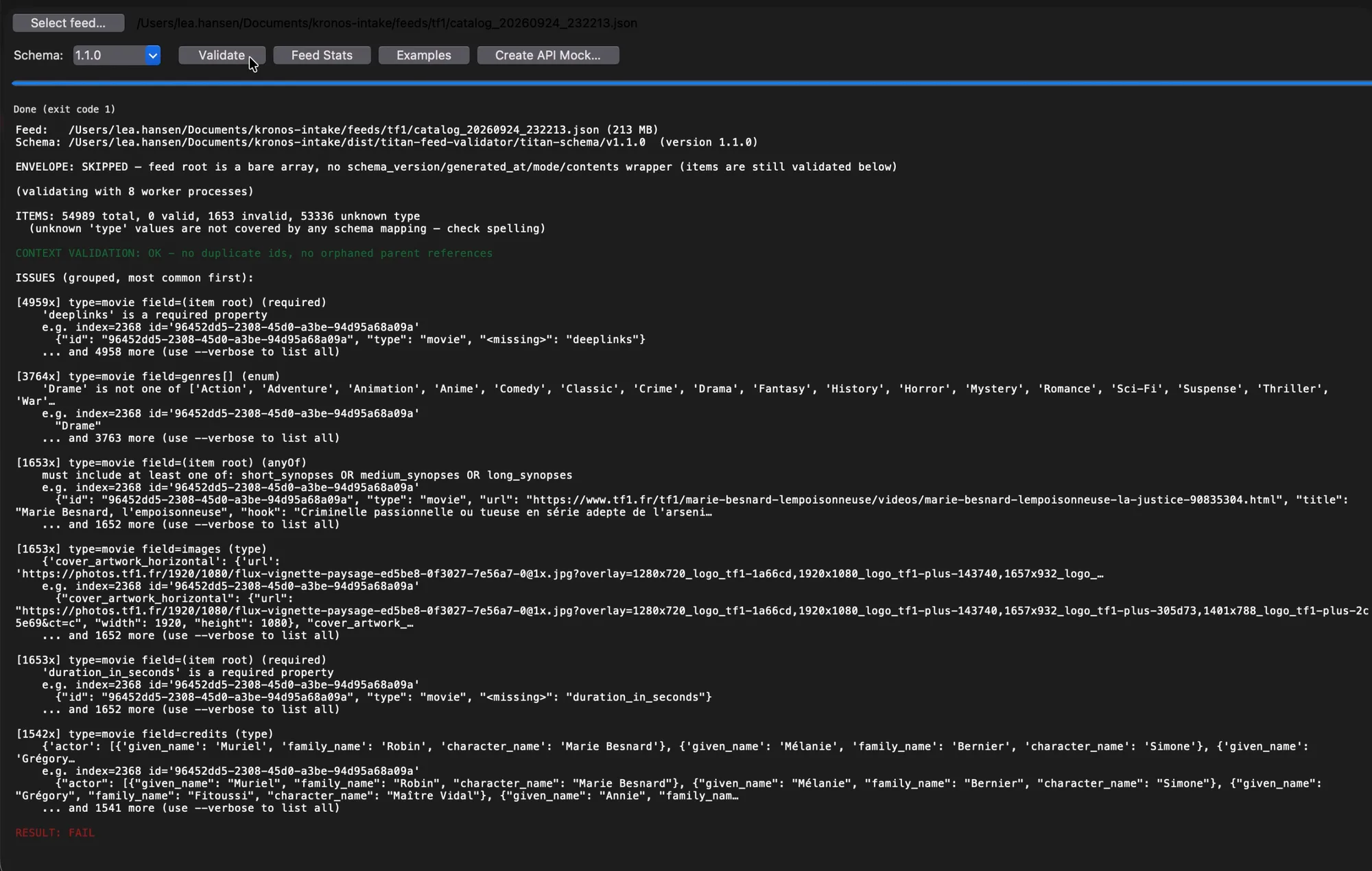Run the Validate button

pos(222,55)
